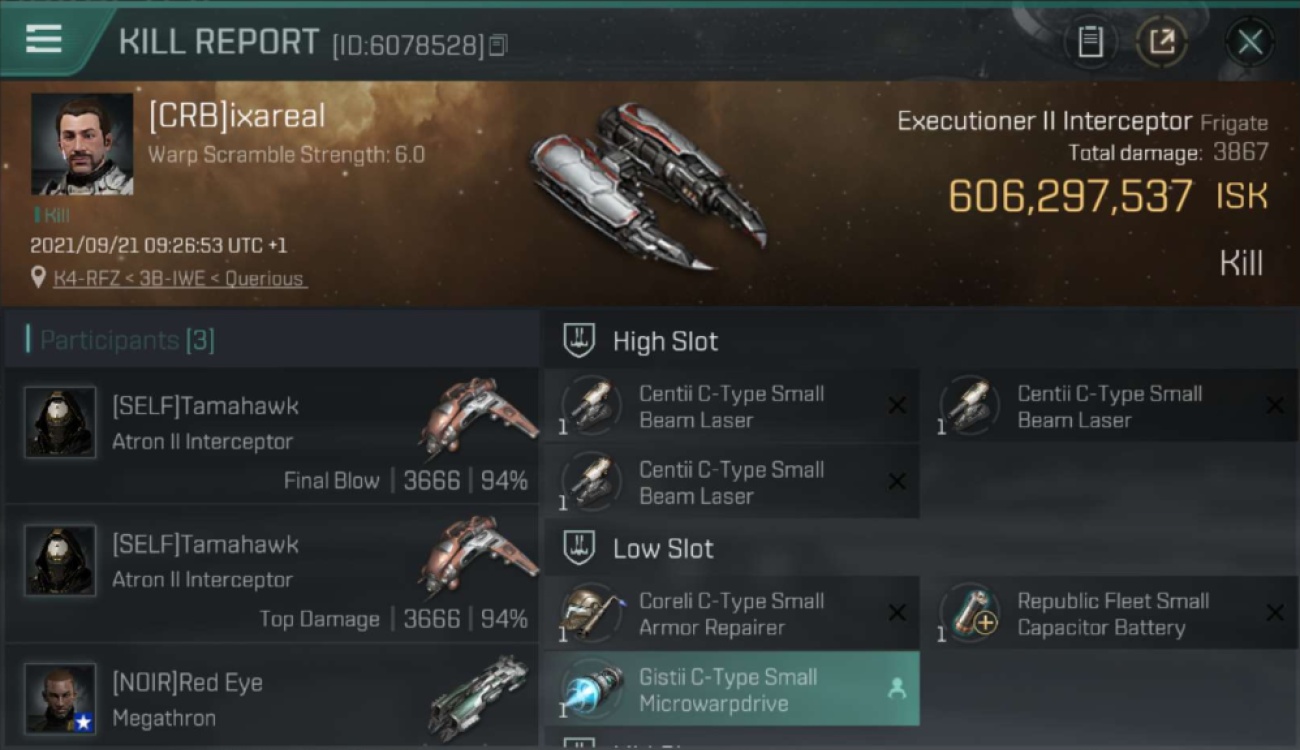Copy the kill report ID
Image resolution: width=1300 pixels, height=750 pixels.
coord(498,45)
